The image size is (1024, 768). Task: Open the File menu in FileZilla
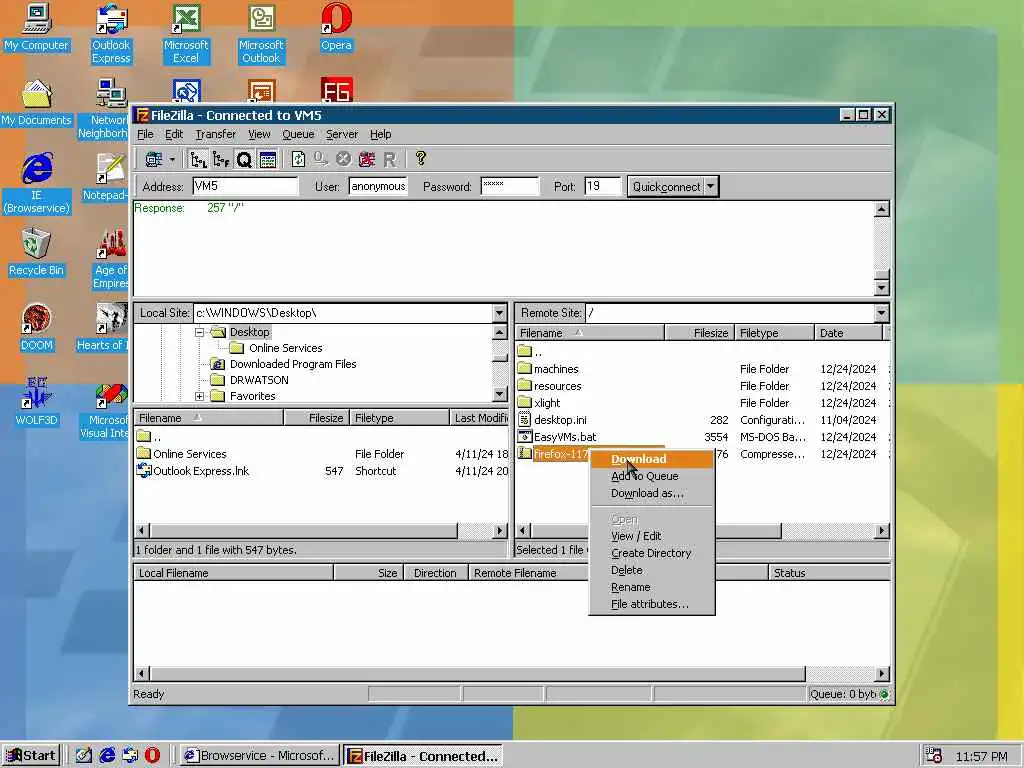(x=145, y=135)
